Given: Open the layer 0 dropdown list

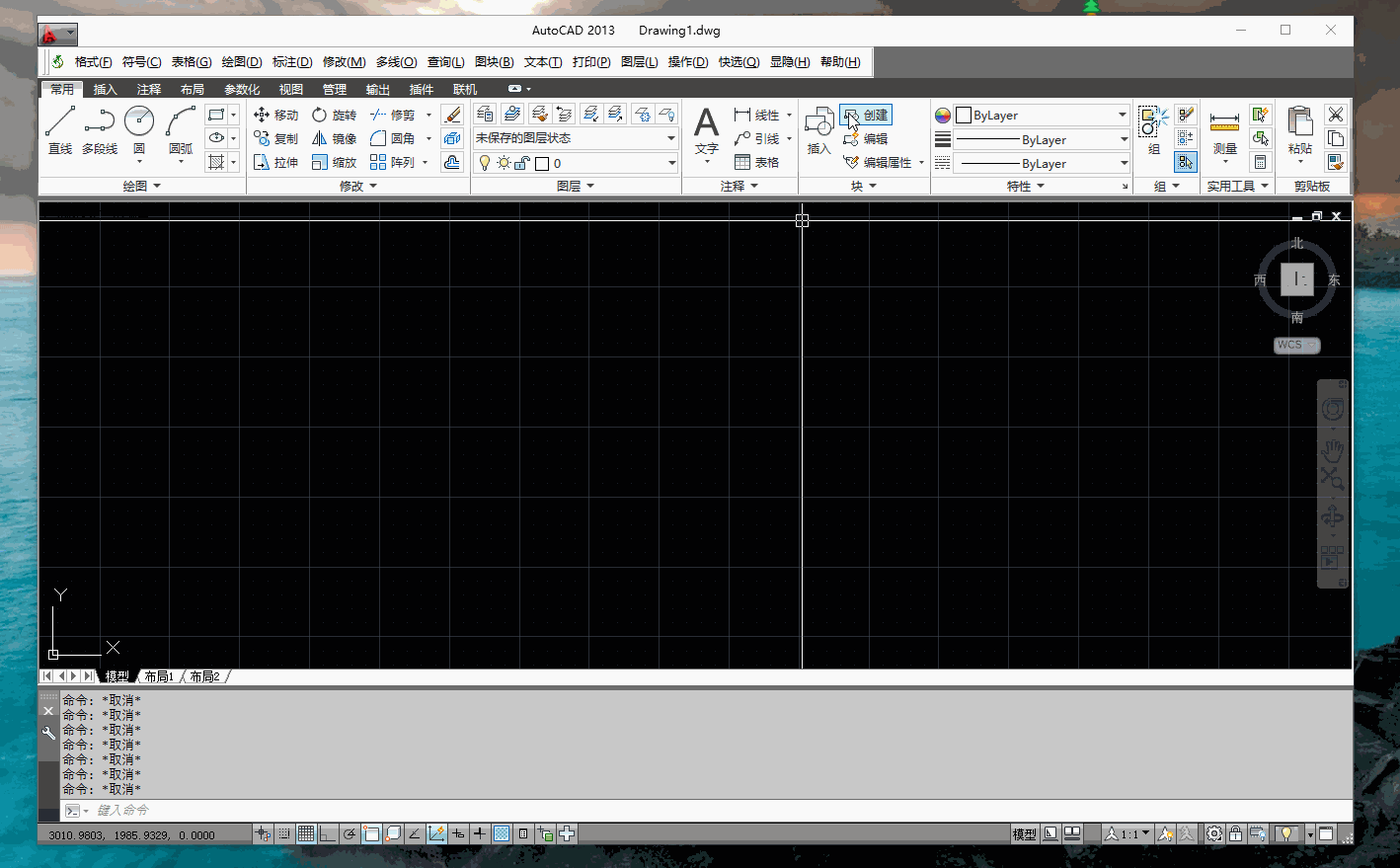Looking at the screenshot, I should (x=672, y=163).
